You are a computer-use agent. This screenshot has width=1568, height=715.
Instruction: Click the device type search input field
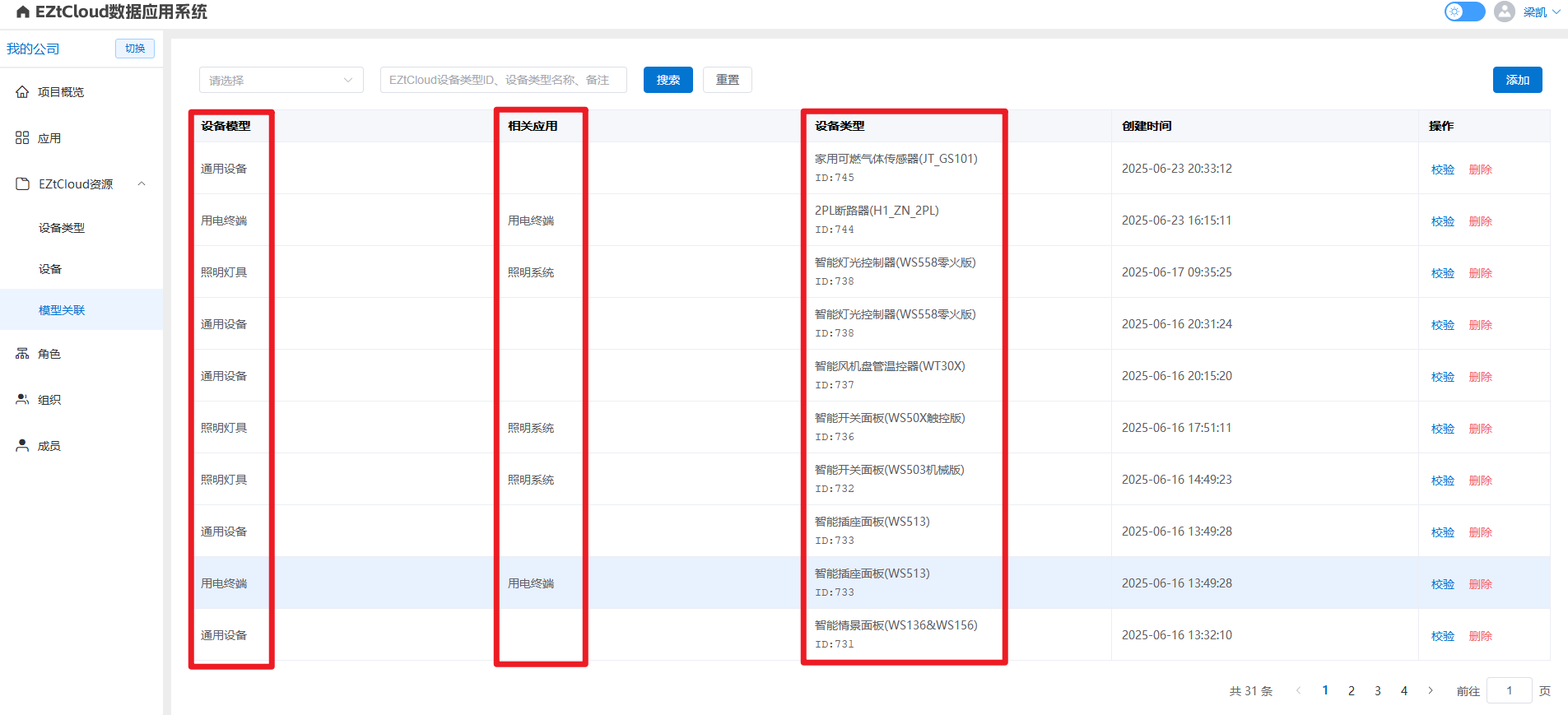click(x=503, y=80)
